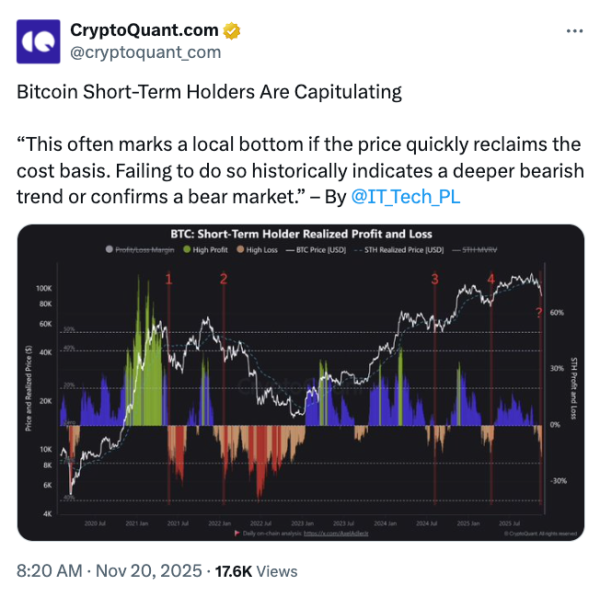Open the three-dot more options menu
This screenshot has width=600, height=597.
coord(573,31)
